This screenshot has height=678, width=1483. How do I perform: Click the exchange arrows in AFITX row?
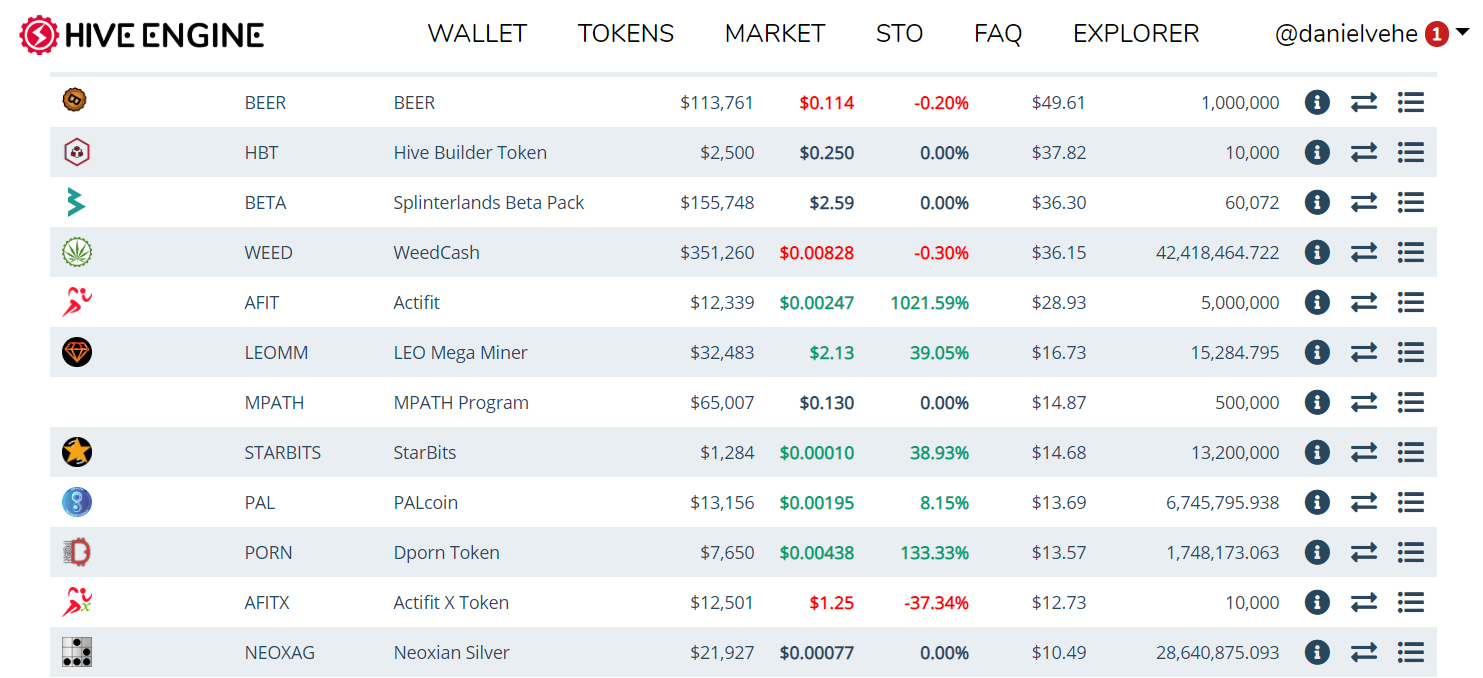click(1364, 602)
